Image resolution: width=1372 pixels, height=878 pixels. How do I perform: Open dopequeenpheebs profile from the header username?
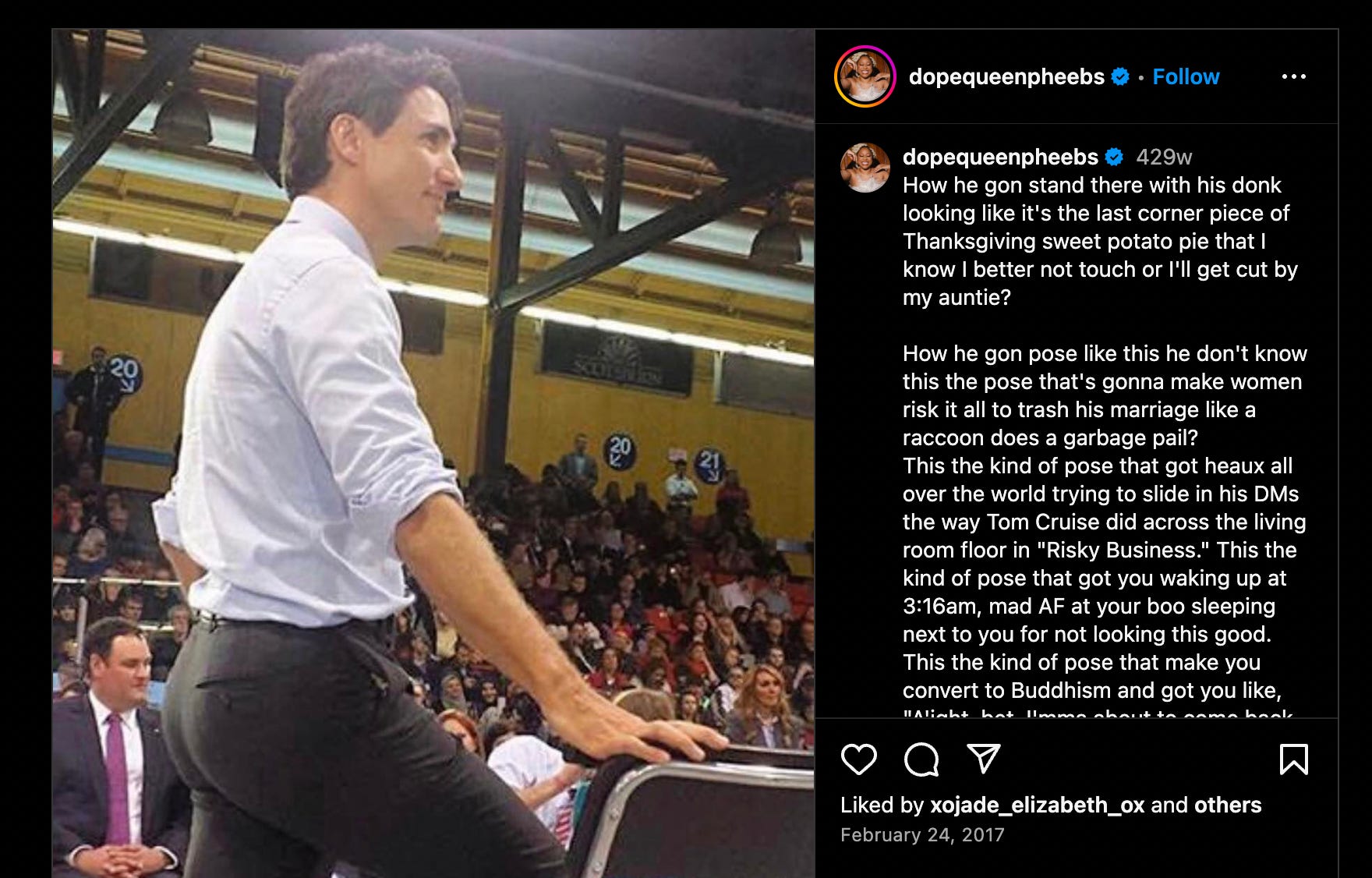tap(1006, 76)
